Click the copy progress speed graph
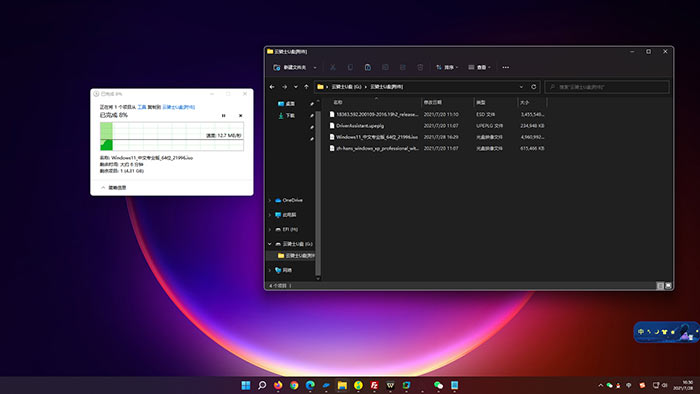Screen dimensions: 700x394 click(x=172, y=137)
